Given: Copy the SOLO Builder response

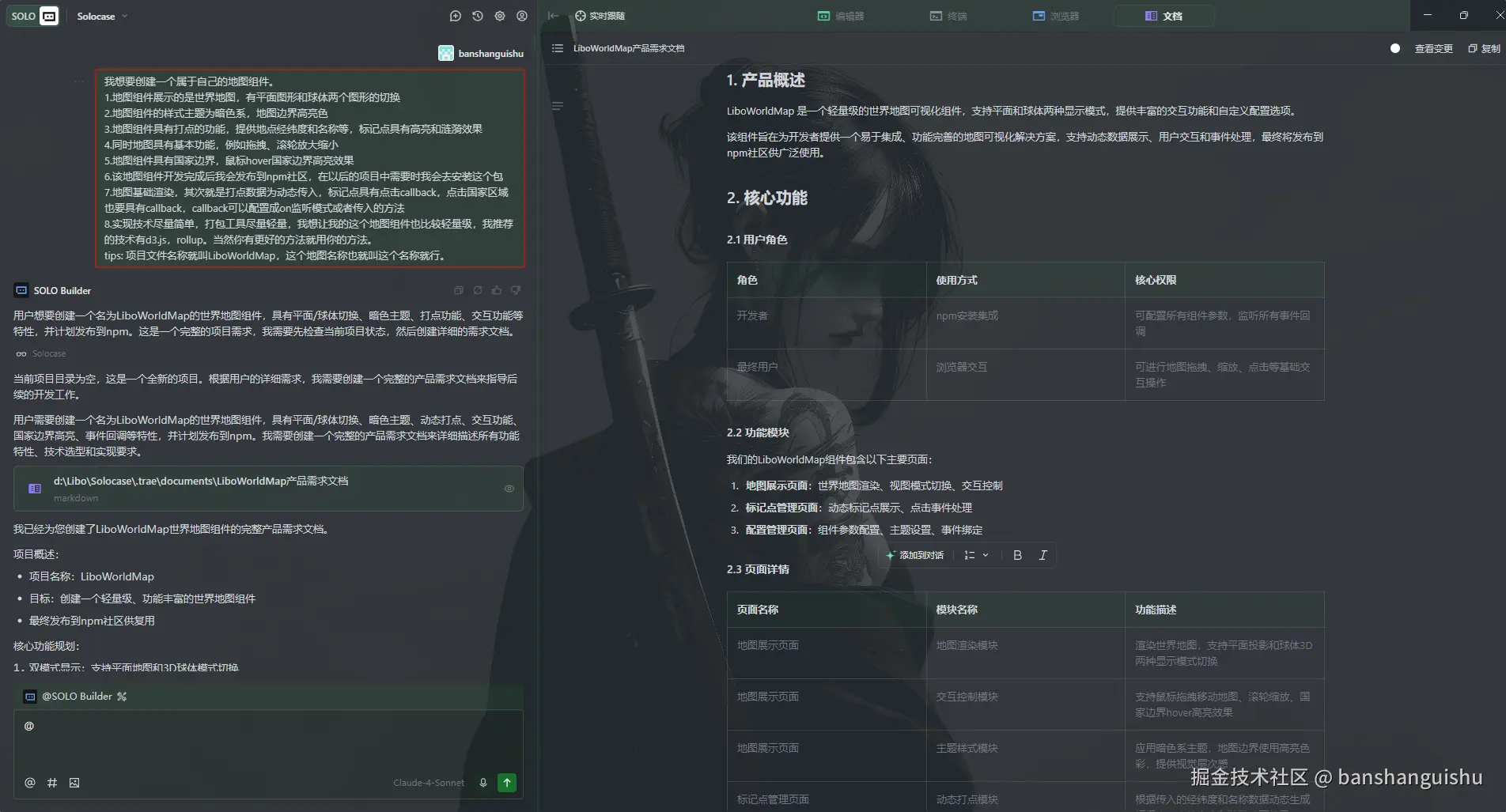Looking at the screenshot, I should [x=459, y=290].
